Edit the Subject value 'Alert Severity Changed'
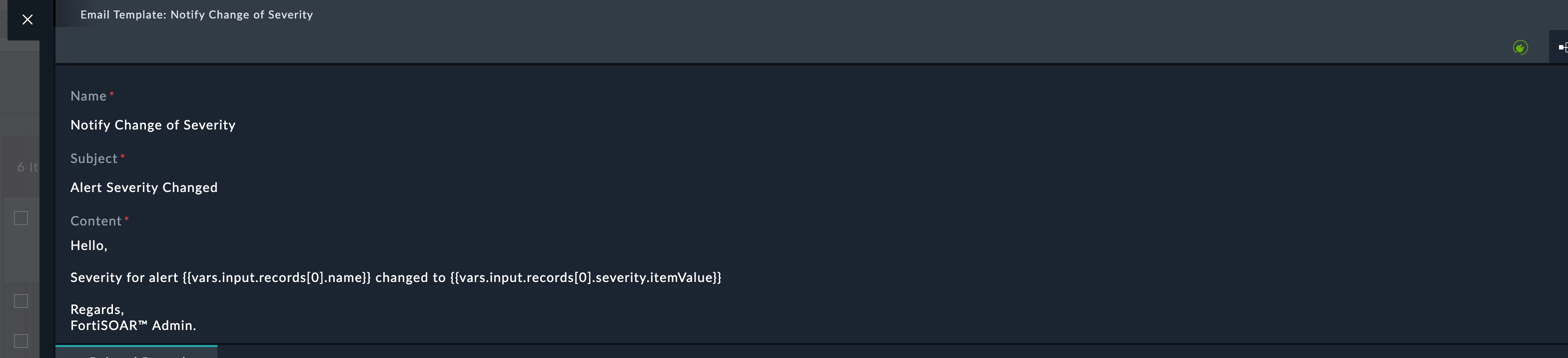This screenshot has height=358, width=1568. 143,187
